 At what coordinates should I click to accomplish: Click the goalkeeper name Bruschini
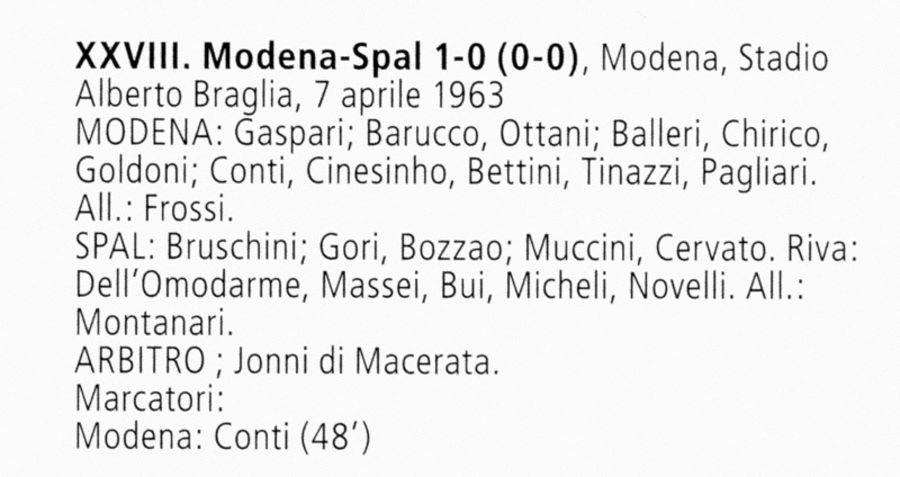239,247
